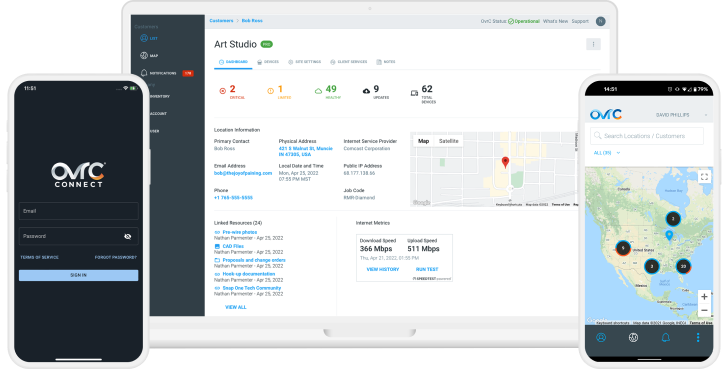Open the Map icon in sidebar
Image resolution: width=727 pixels, height=369 pixels.
pos(144,56)
